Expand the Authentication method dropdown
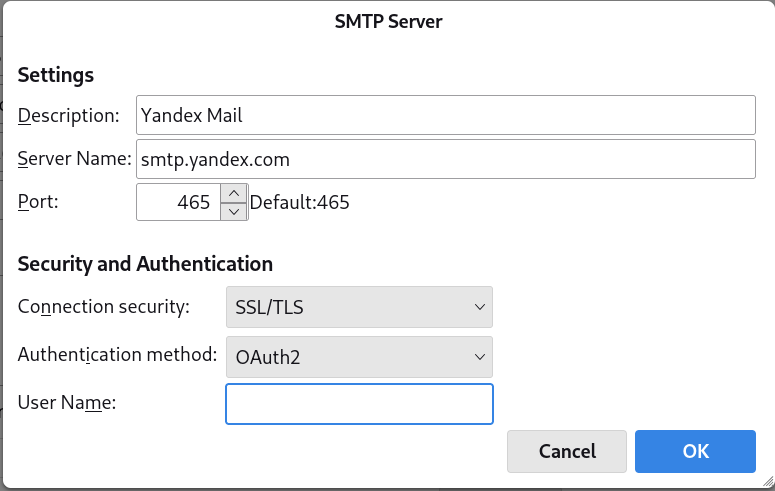The width and height of the screenshot is (775, 491). pos(359,355)
